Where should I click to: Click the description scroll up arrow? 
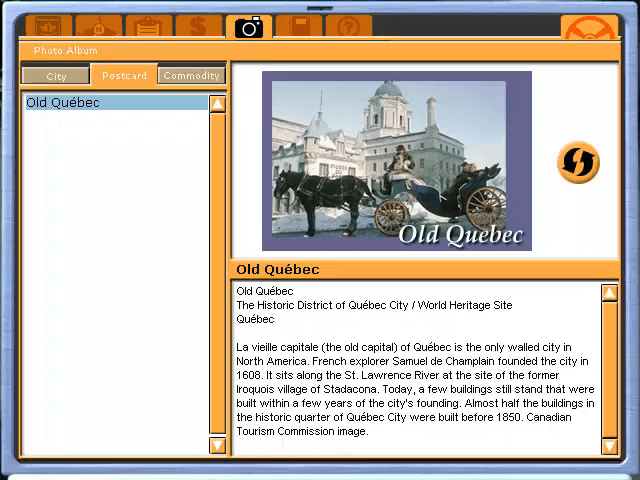pos(609,293)
